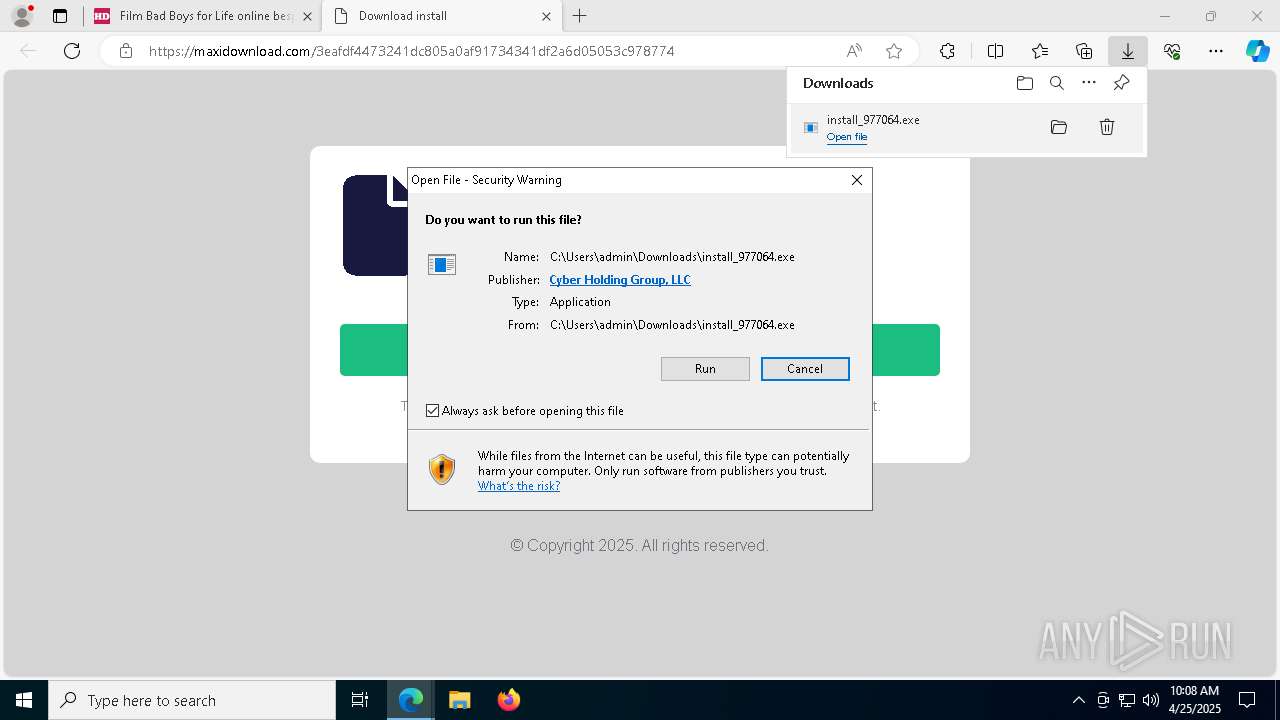Click install_977064.exe file name in Downloads

873,120
